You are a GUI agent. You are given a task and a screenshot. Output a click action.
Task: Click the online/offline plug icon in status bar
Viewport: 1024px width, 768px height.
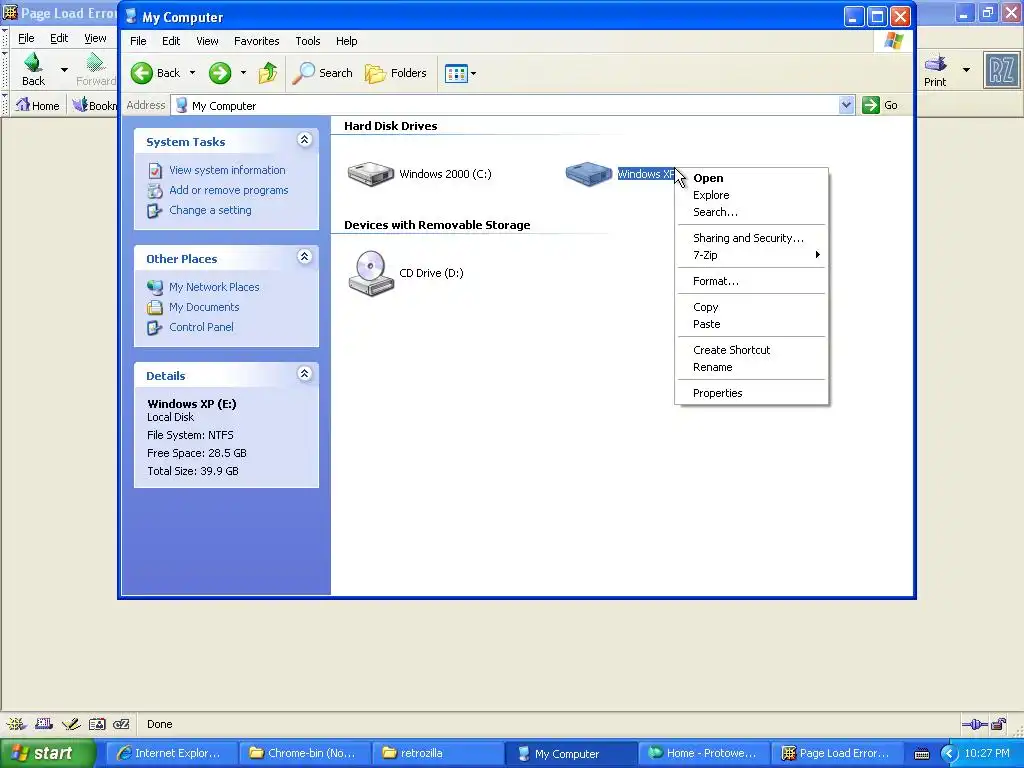click(x=974, y=724)
